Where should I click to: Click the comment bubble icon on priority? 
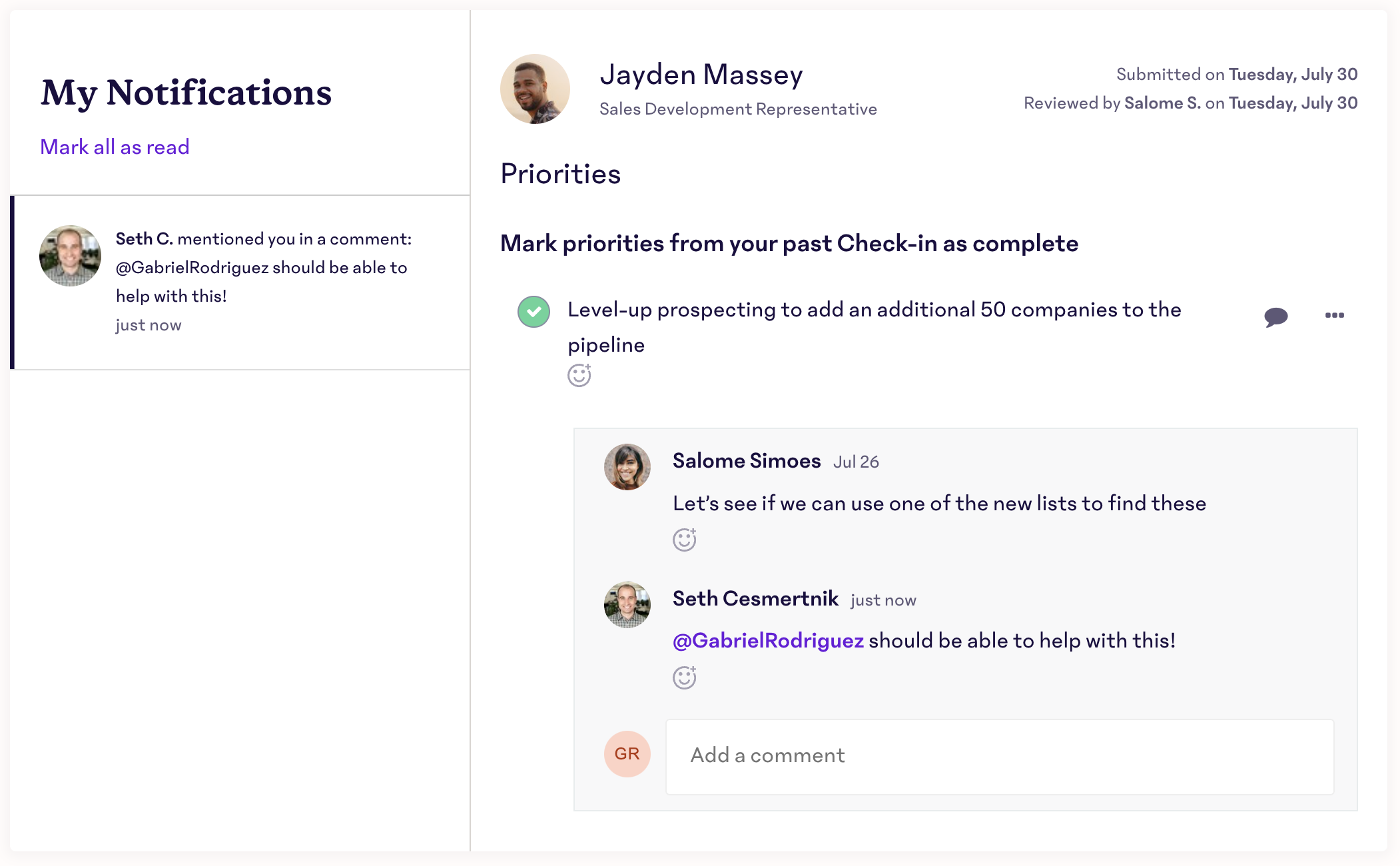pos(1278,314)
